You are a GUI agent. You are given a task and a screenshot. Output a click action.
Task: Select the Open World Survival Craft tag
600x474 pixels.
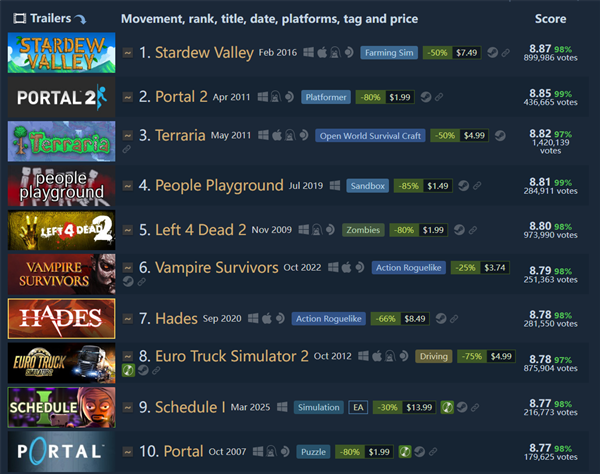click(370, 136)
